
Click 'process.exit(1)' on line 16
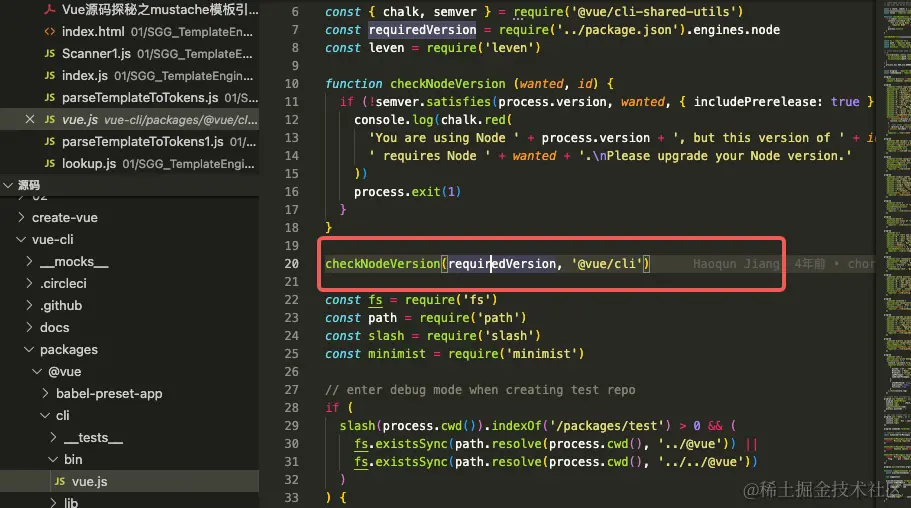point(407,192)
